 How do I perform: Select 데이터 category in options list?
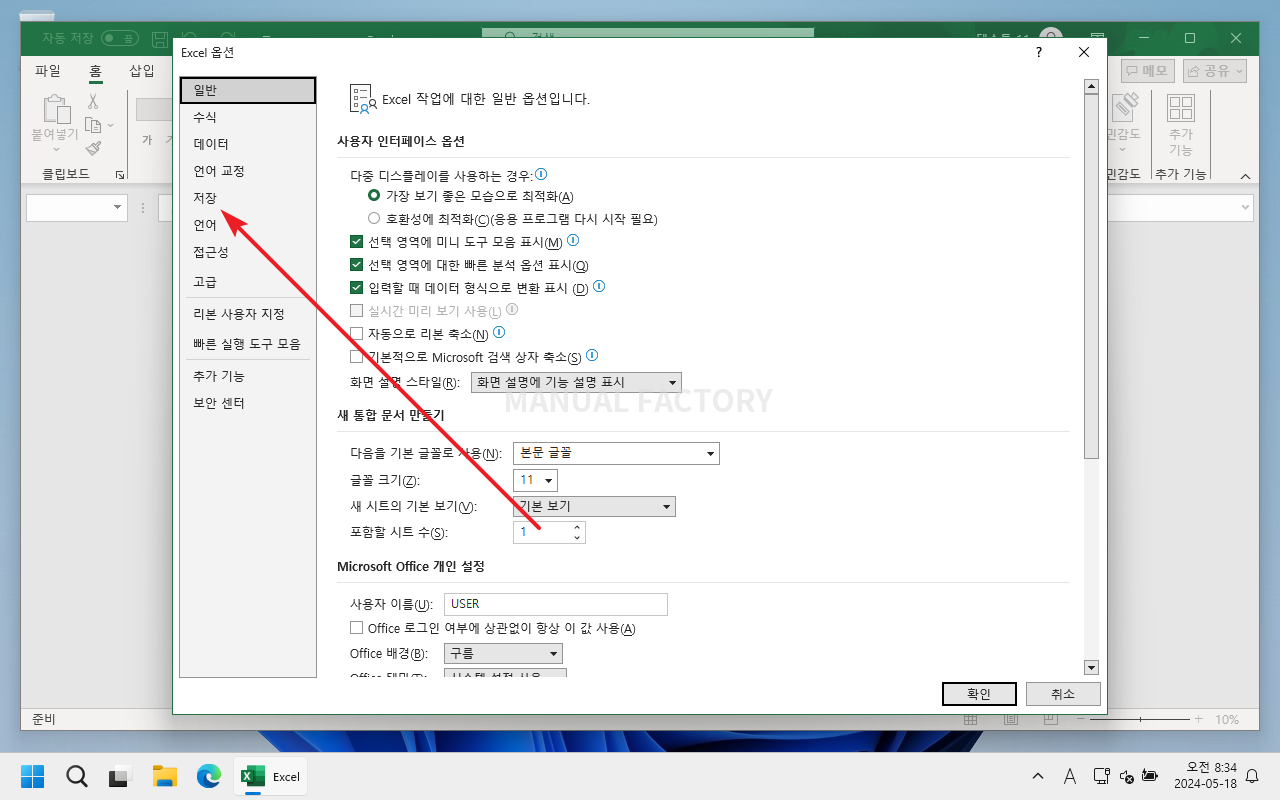(248, 144)
